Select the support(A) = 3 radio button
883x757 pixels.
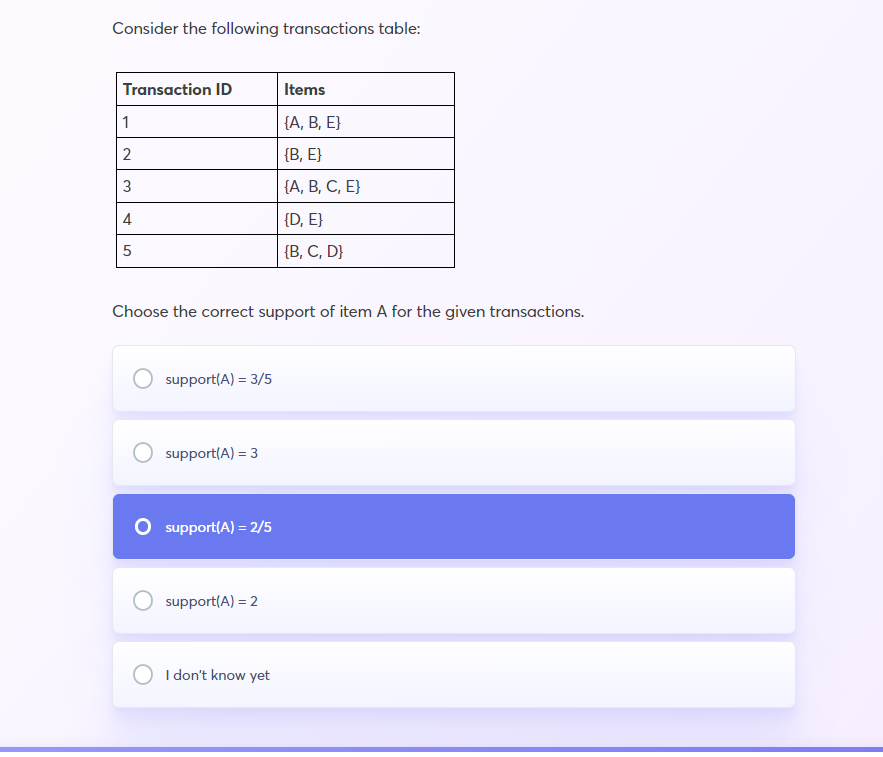point(142,452)
